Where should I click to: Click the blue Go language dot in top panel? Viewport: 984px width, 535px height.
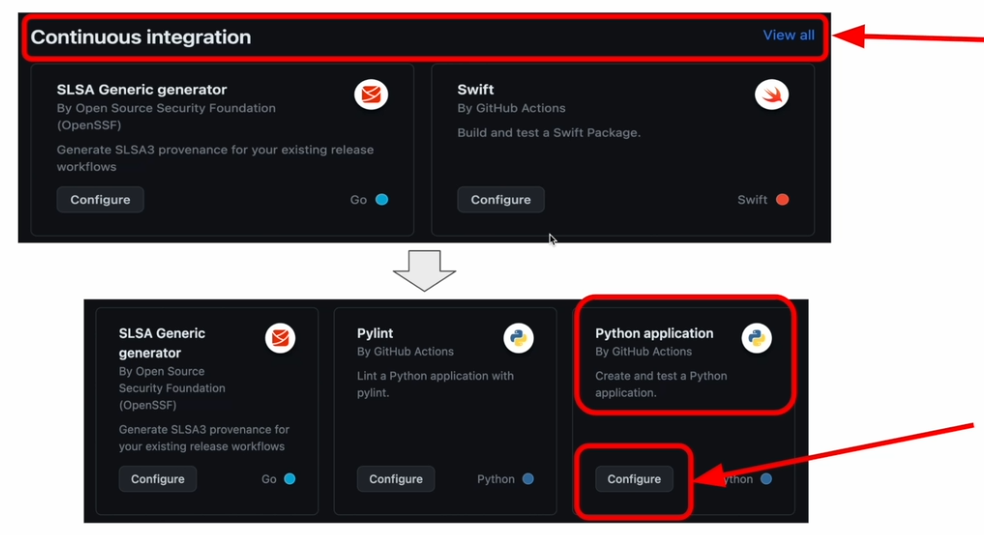click(382, 199)
